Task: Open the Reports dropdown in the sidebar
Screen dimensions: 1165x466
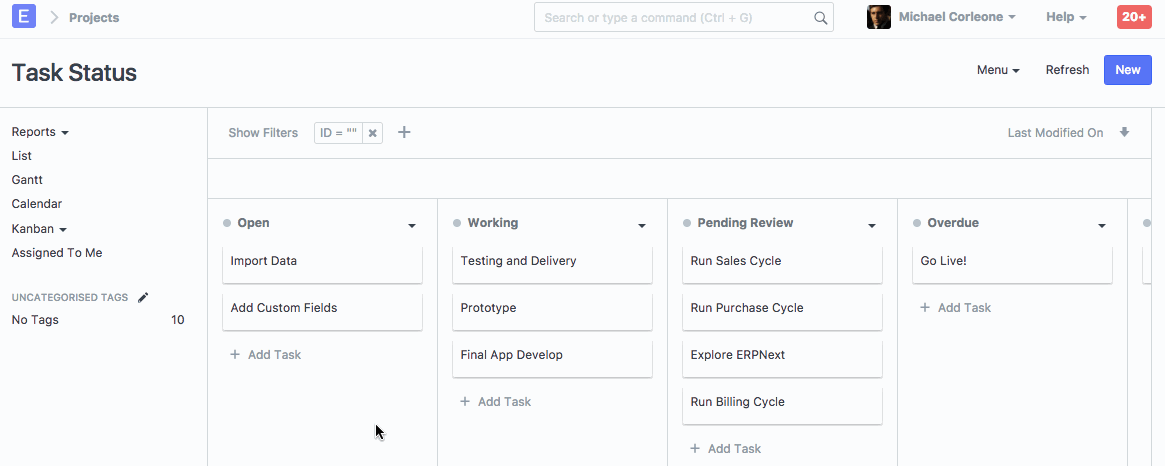Action: pos(40,132)
